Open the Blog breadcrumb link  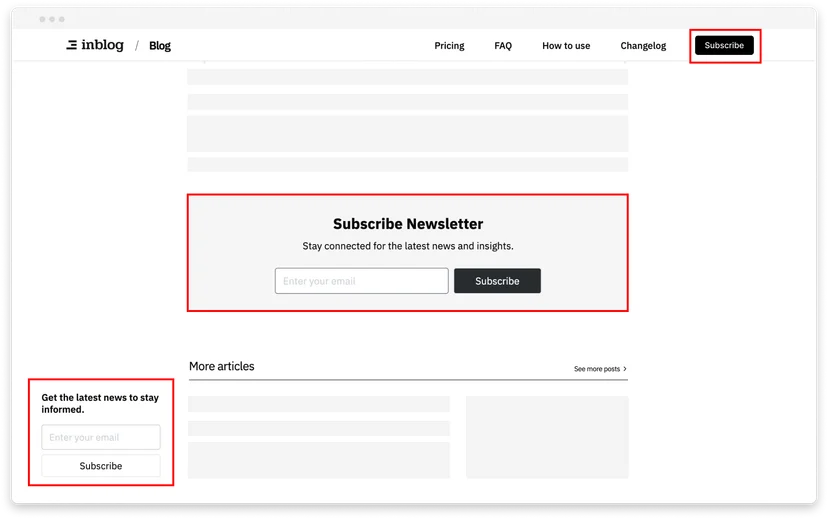159,46
